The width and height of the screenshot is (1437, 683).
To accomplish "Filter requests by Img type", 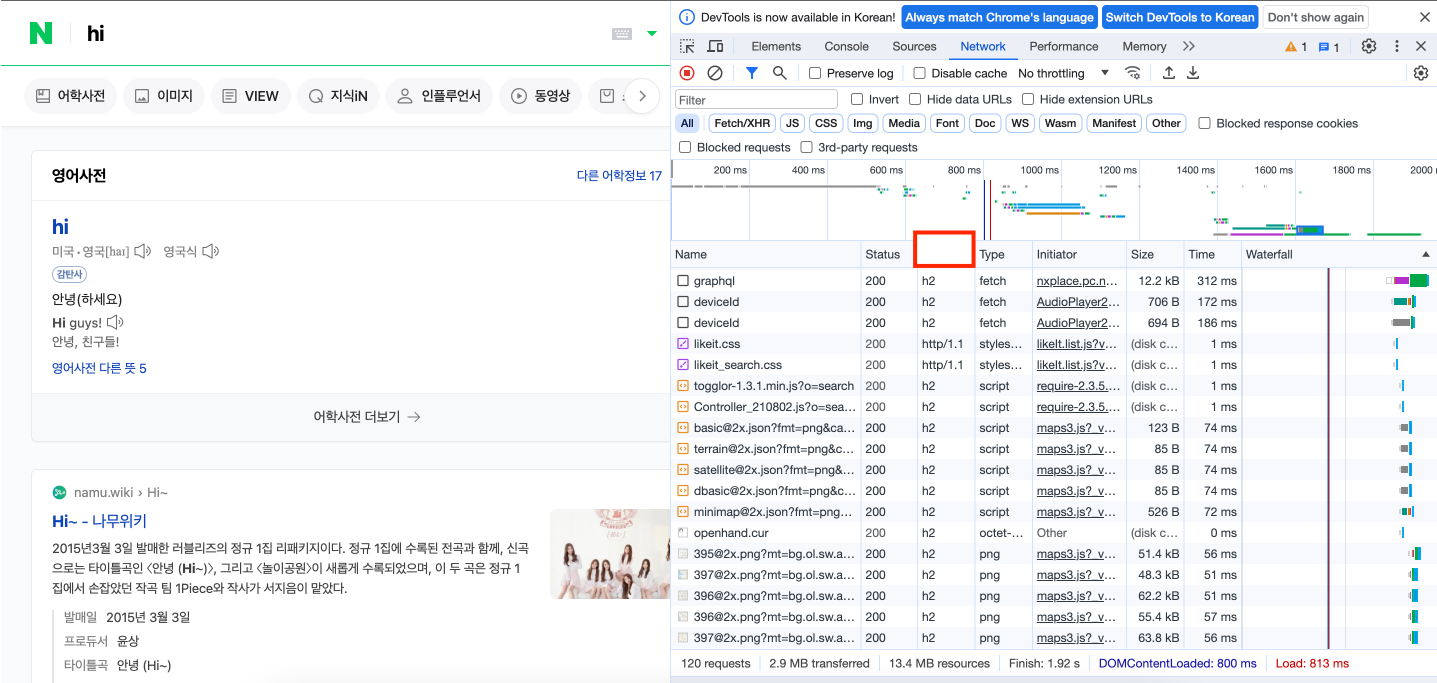I will point(862,123).
